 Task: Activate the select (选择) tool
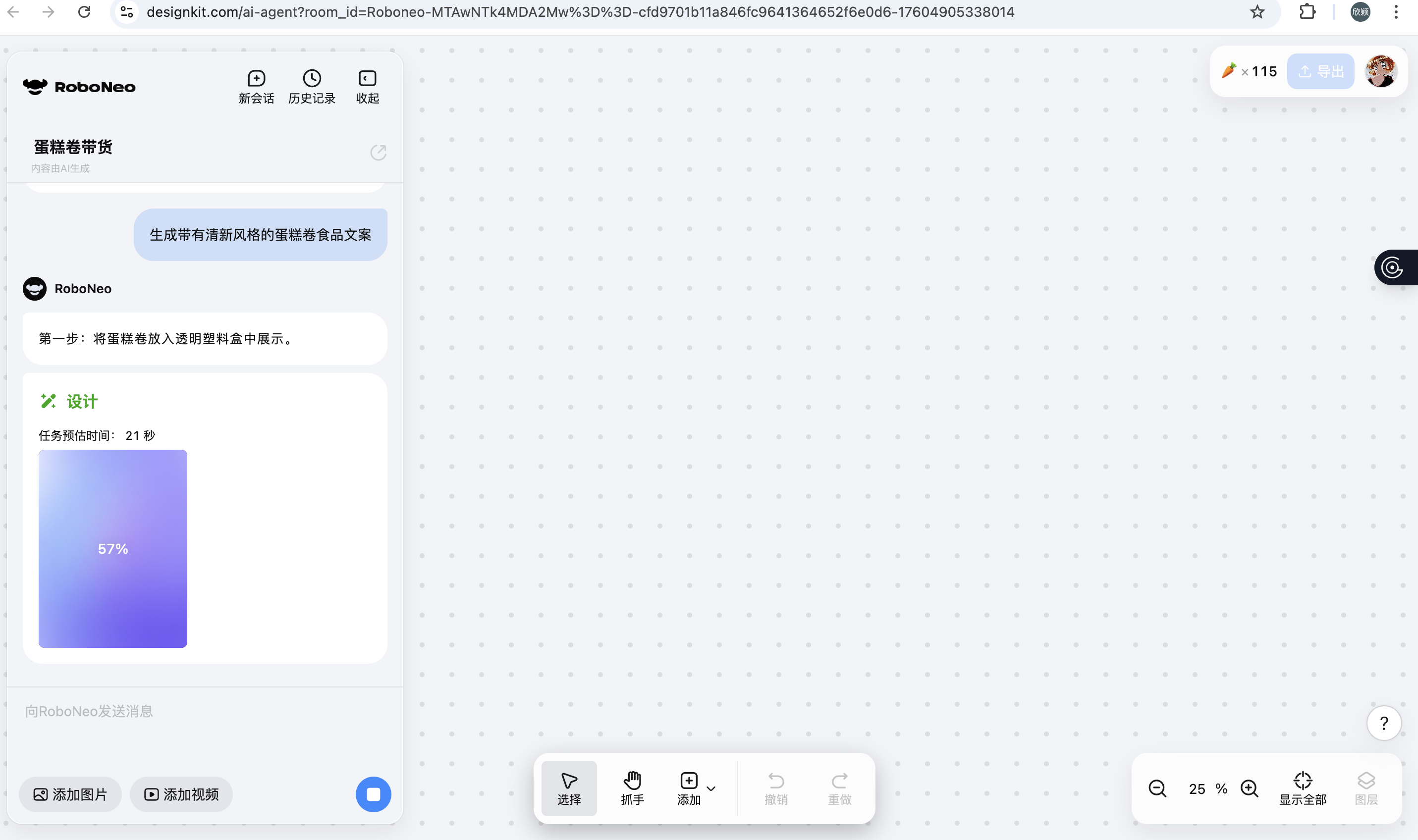tap(568, 787)
